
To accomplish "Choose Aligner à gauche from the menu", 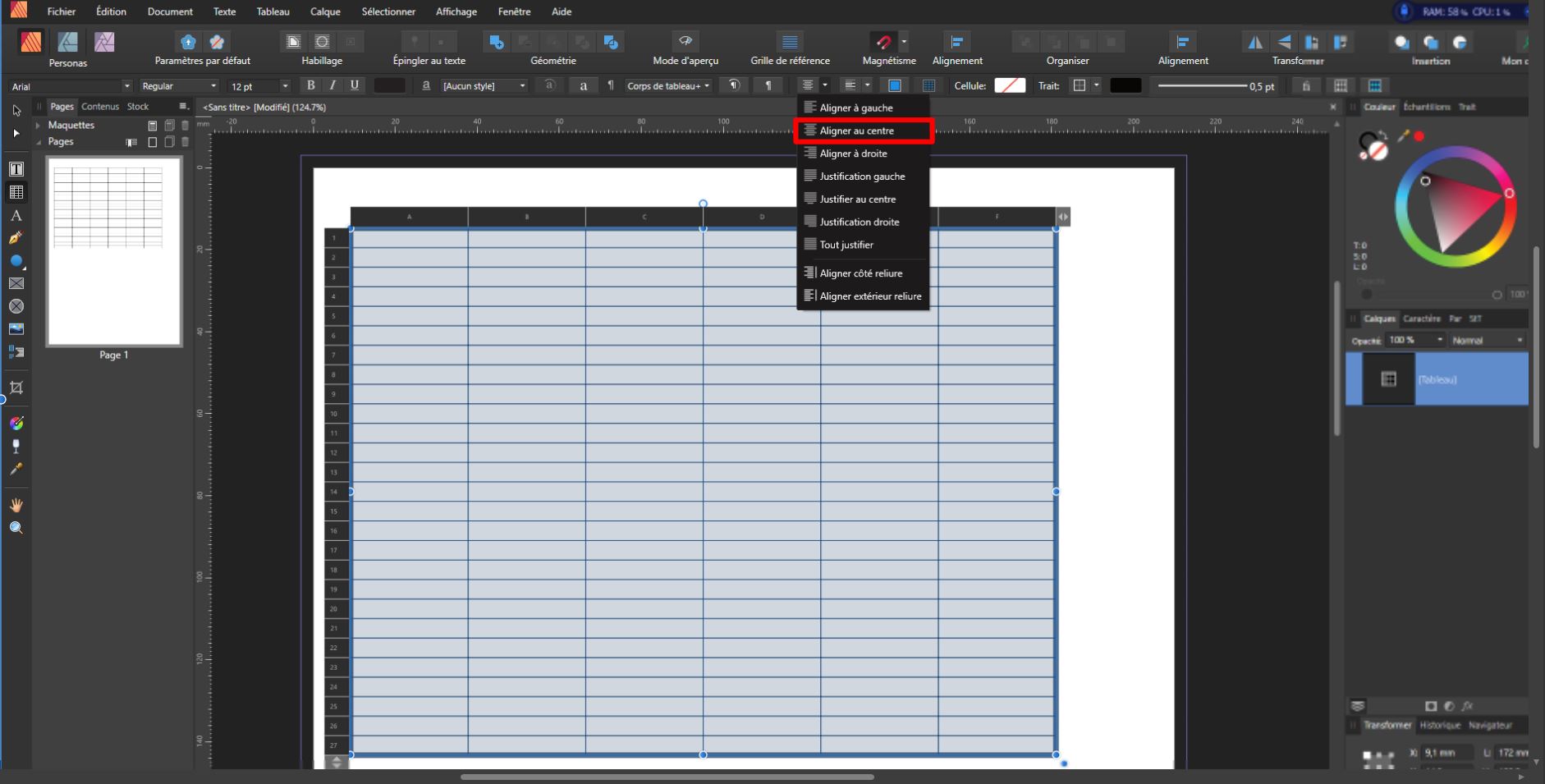I will coord(863,108).
